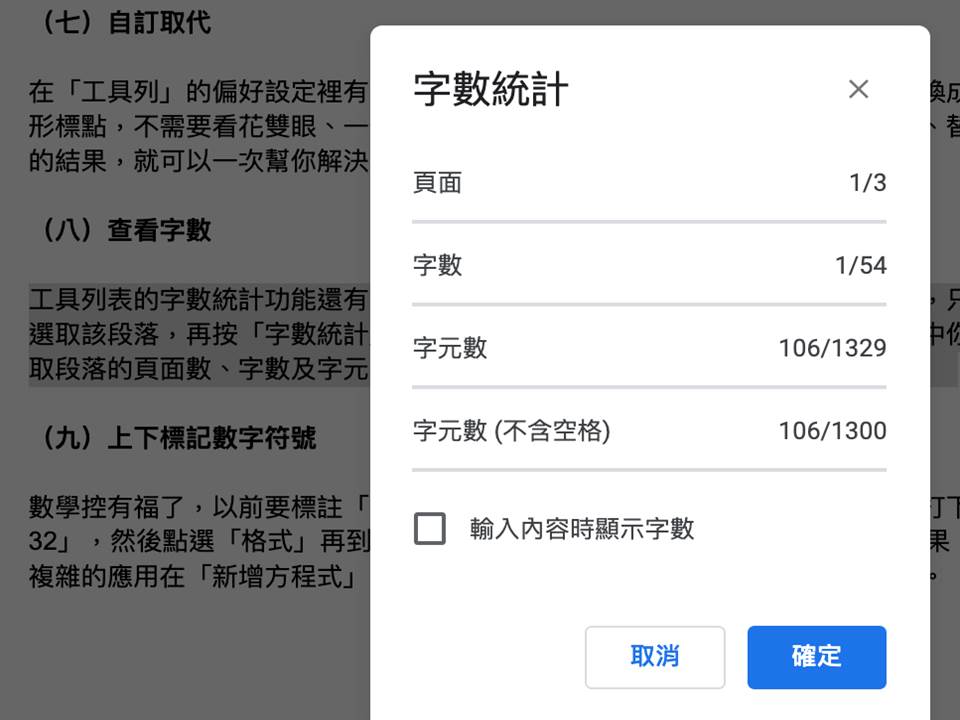The height and width of the screenshot is (720, 960).
Task: Enable the 輸入內容時顯示字數 checkbox
Action: (430, 528)
